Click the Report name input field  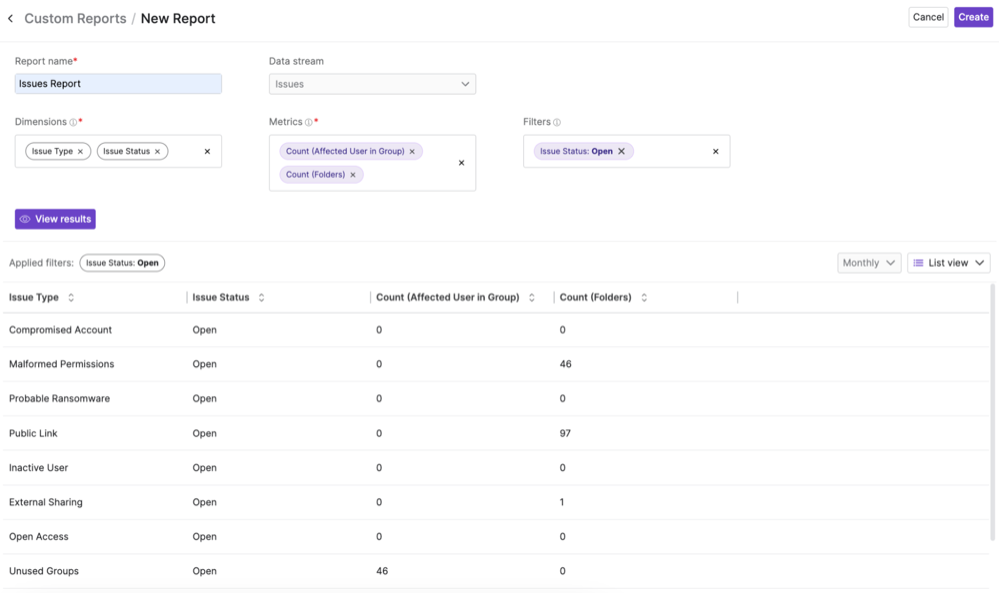(x=118, y=84)
